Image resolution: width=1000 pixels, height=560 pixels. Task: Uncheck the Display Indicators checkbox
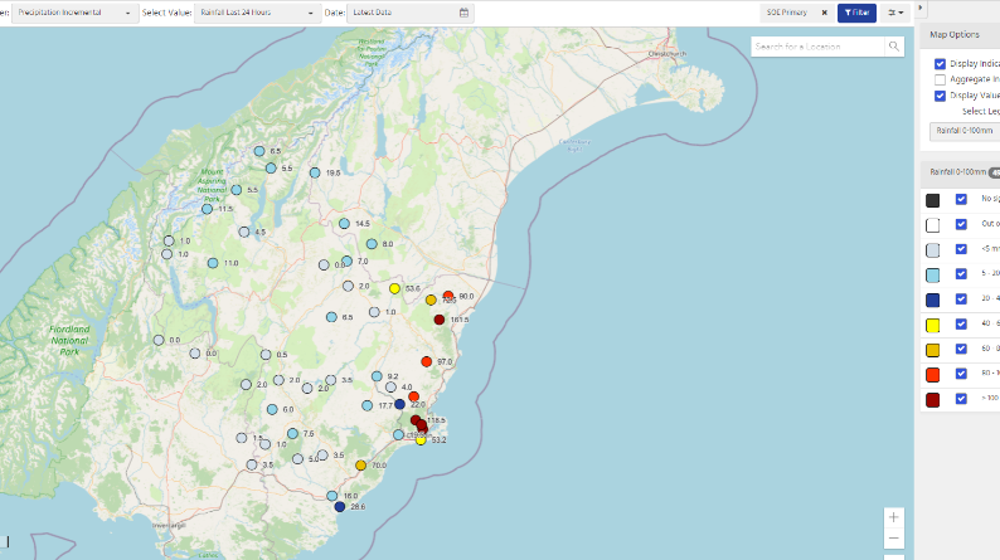pyautogui.click(x=940, y=64)
